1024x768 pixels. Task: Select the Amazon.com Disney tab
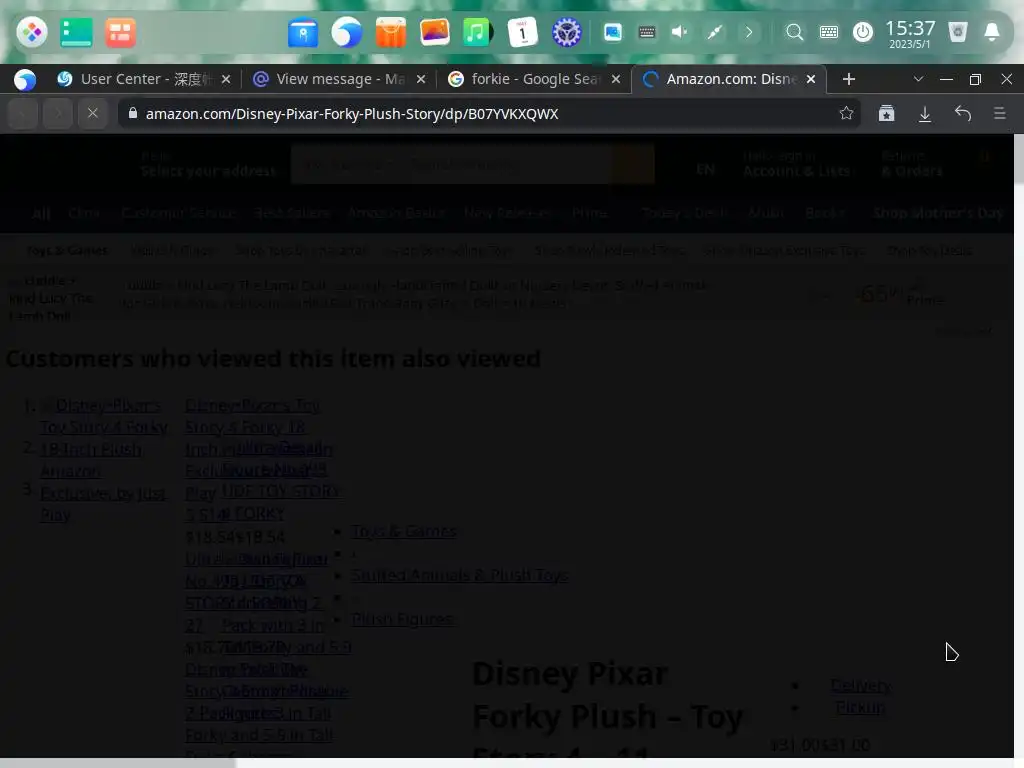coord(729,79)
